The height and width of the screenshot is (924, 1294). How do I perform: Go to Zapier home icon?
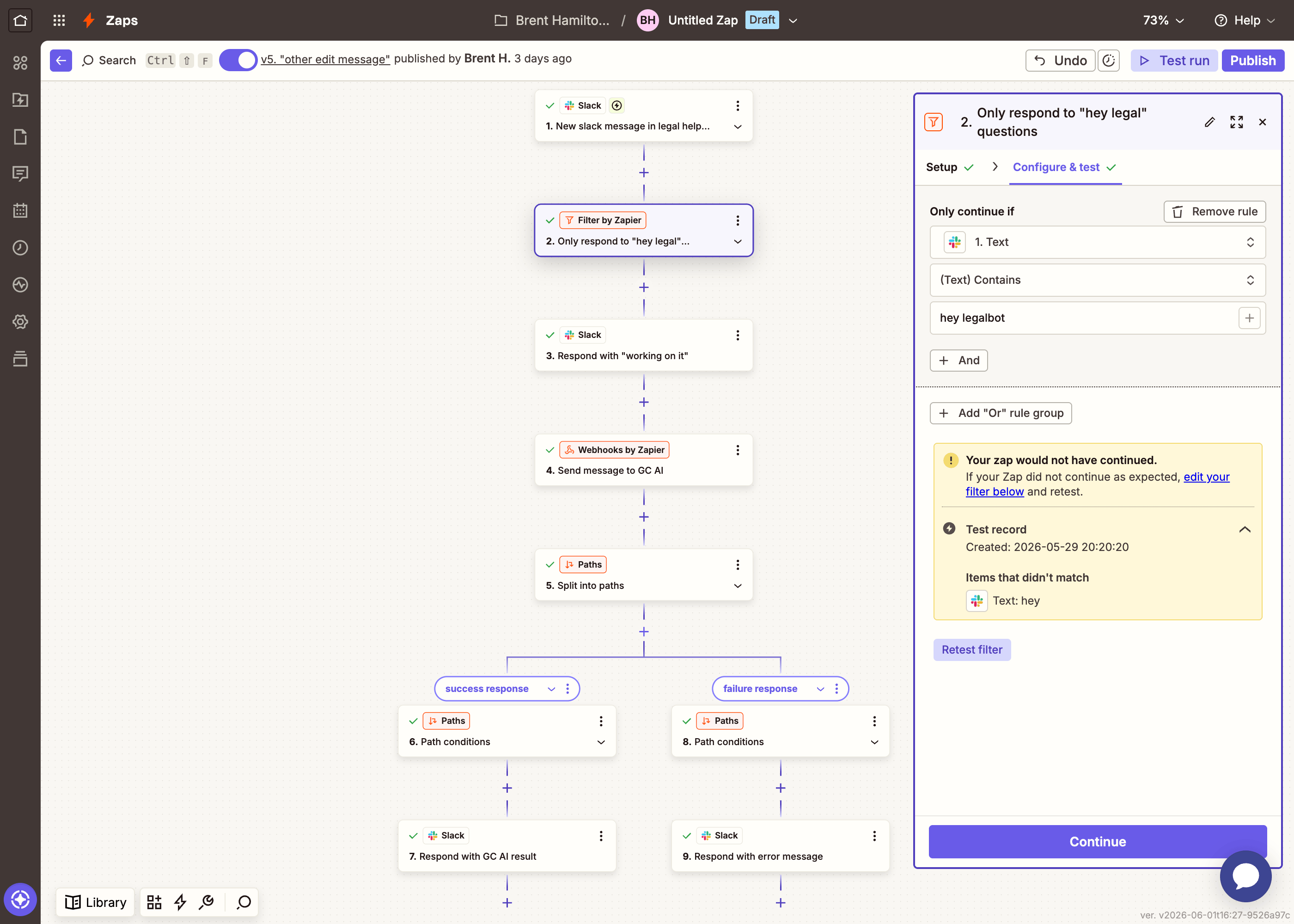pos(20,20)
